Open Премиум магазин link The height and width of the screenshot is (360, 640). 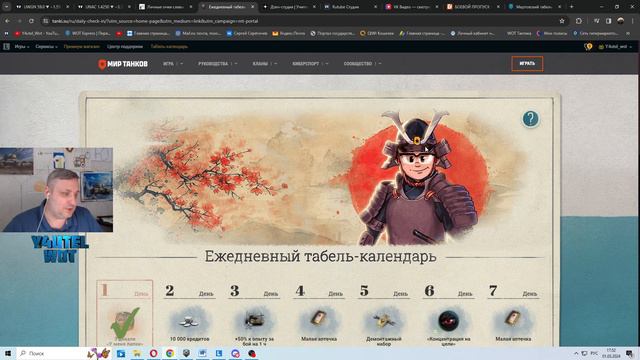tap(82, 47)
